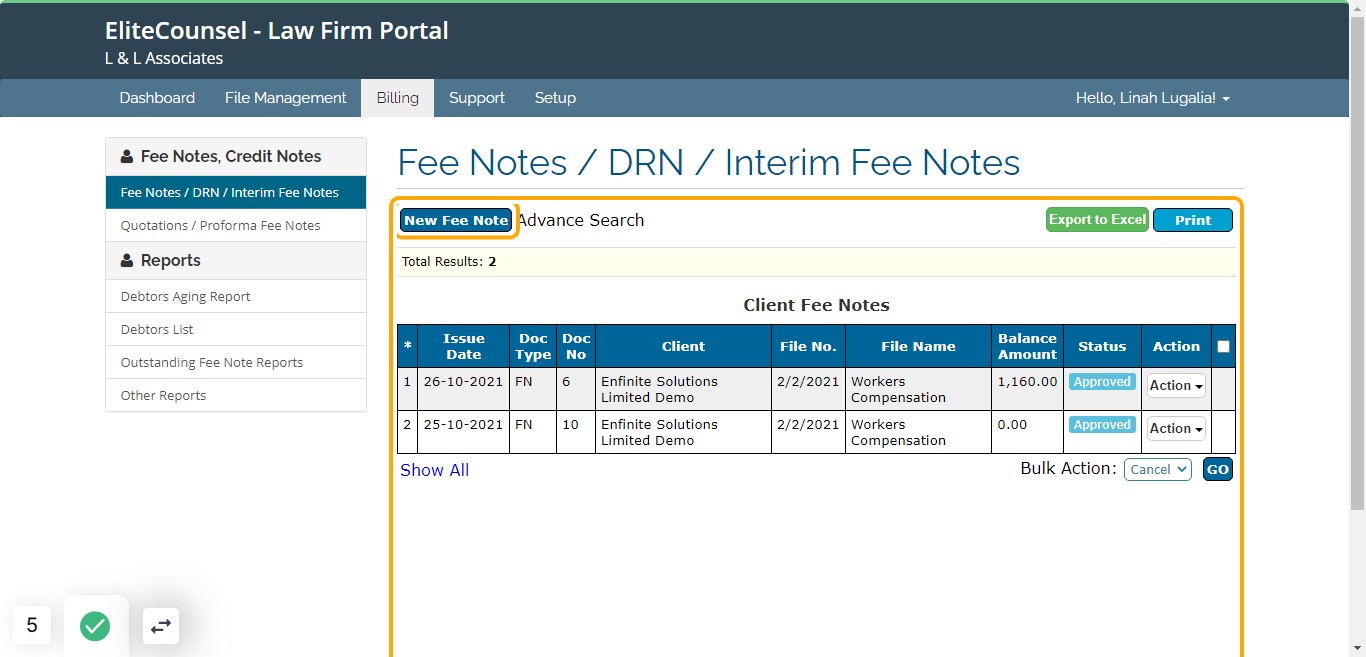Open Debtors List report
The height and width of the screenshot is (657, 1366).
[236, 330]
